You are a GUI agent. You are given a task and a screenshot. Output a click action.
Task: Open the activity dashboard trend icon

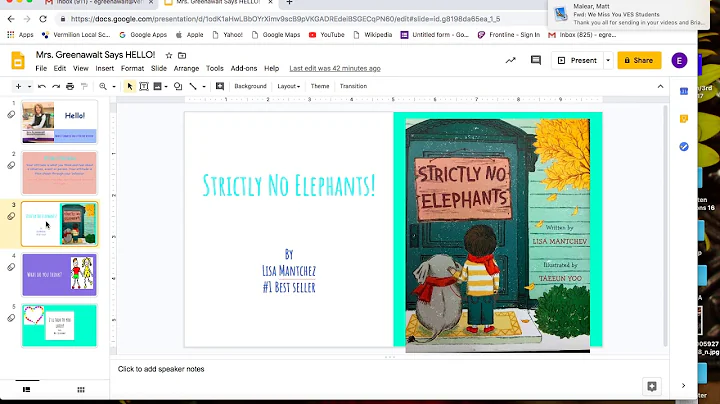(511, 61)
